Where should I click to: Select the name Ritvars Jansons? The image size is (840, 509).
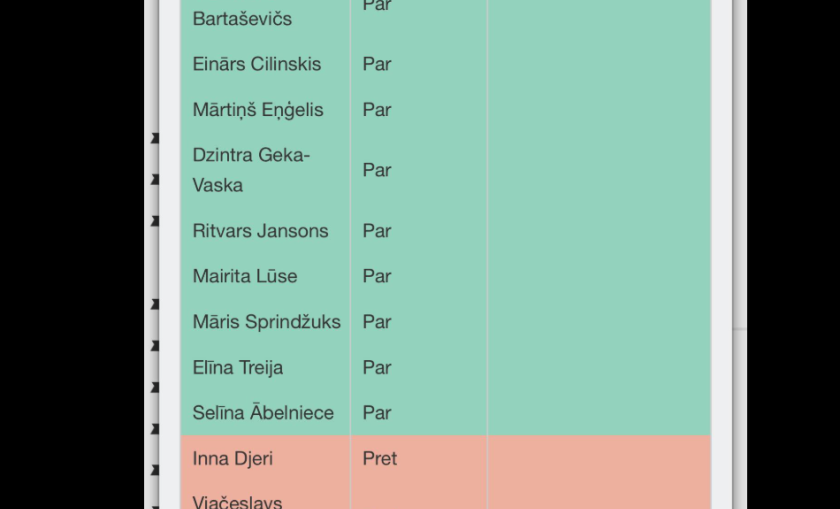tap(260, 231)
